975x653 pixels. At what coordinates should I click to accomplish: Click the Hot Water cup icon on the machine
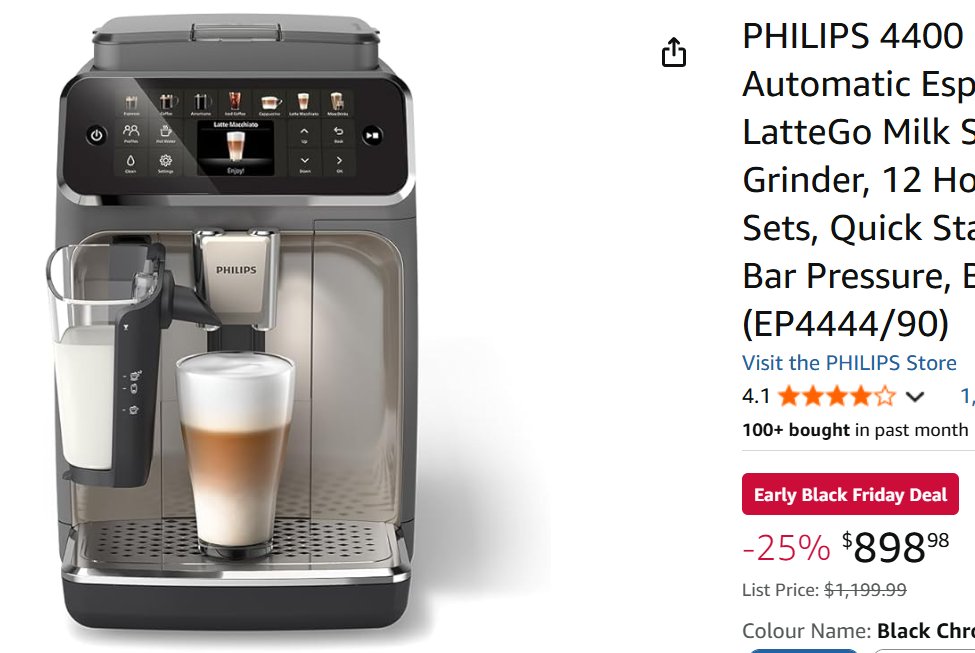point(165,130)
